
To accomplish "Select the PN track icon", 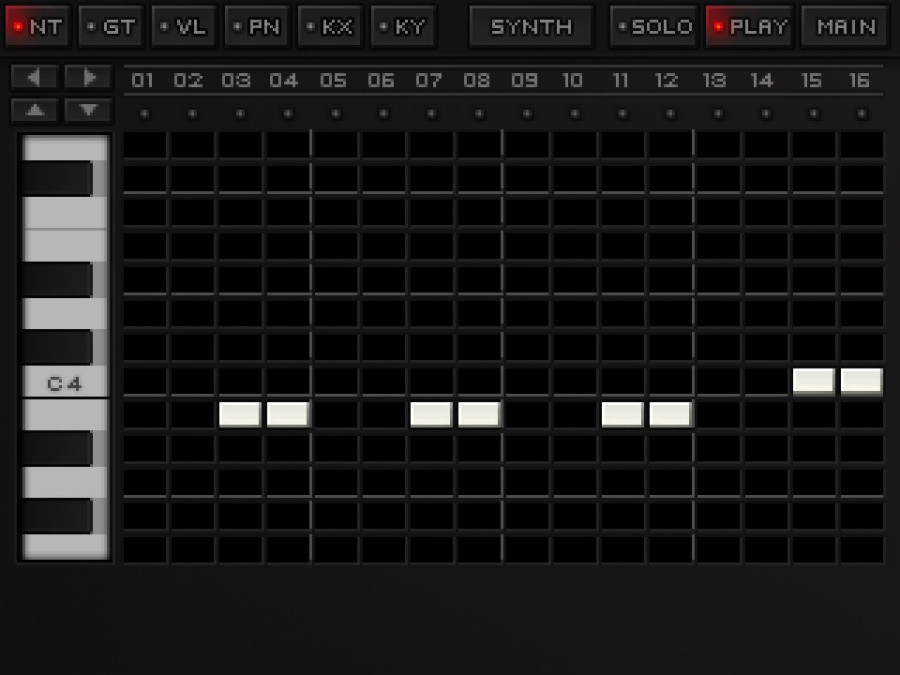I will [256, 26].
